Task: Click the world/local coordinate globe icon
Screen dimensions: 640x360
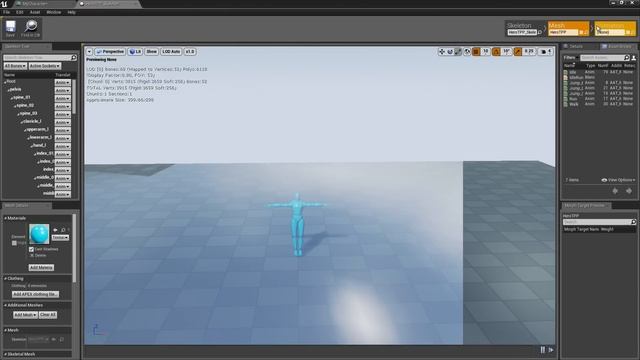Action: pyautogui.click(x=467, y=52)
